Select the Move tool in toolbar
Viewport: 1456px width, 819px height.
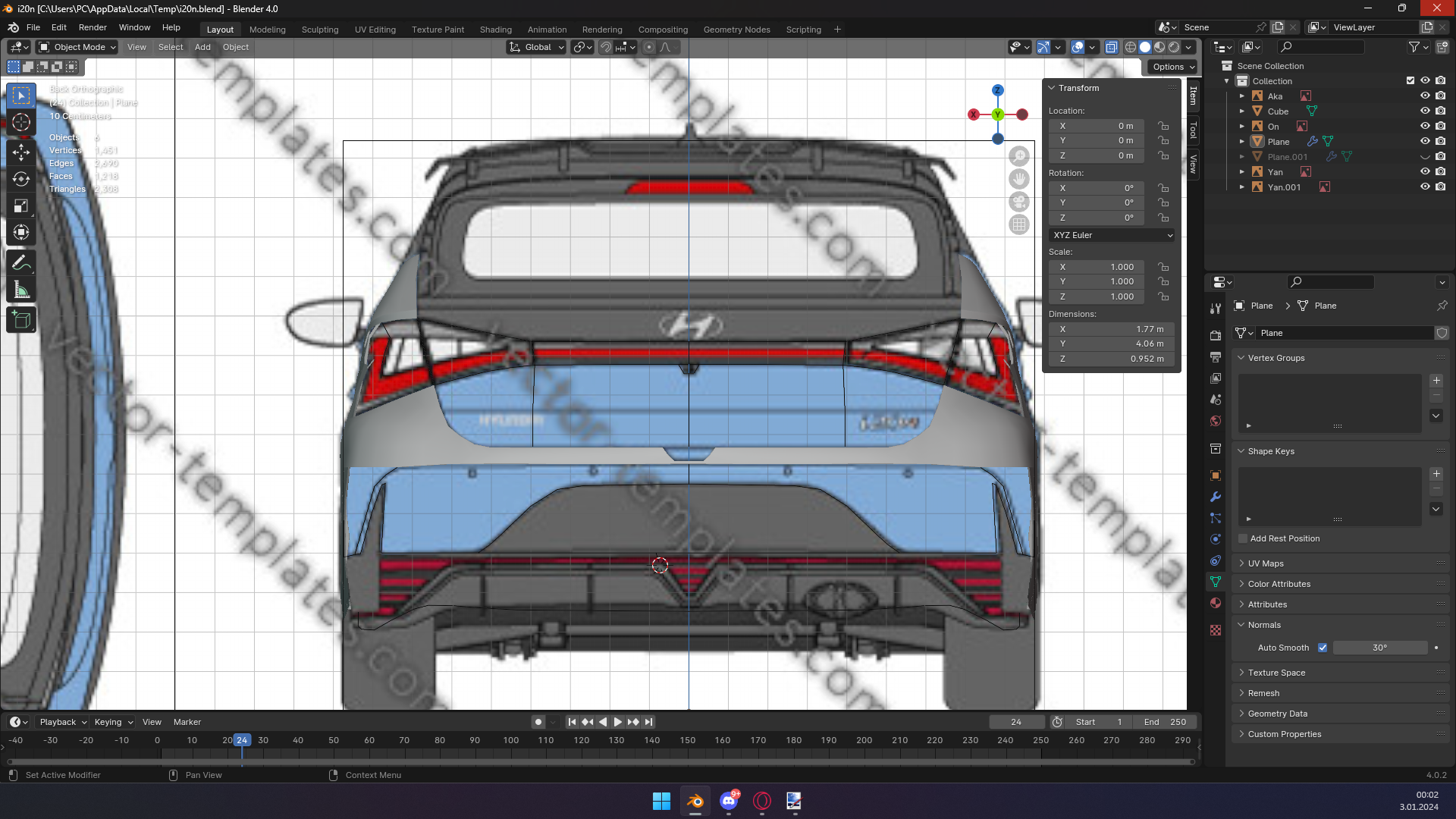[21, 152]
